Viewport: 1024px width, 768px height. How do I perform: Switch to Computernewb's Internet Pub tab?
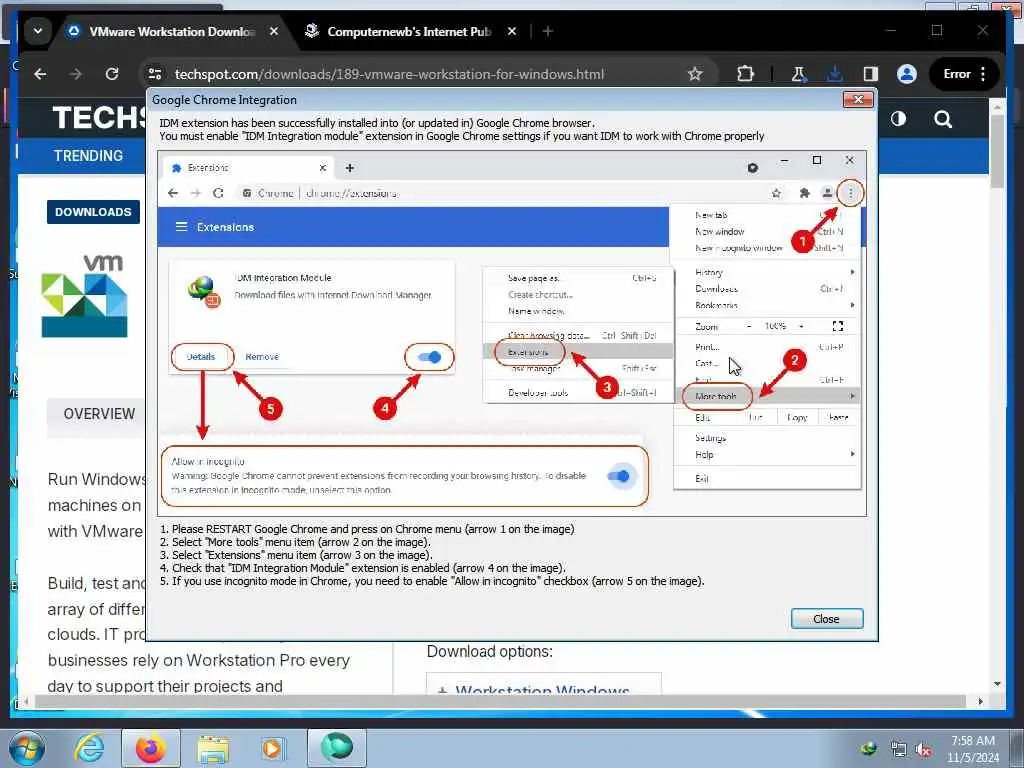409,31
